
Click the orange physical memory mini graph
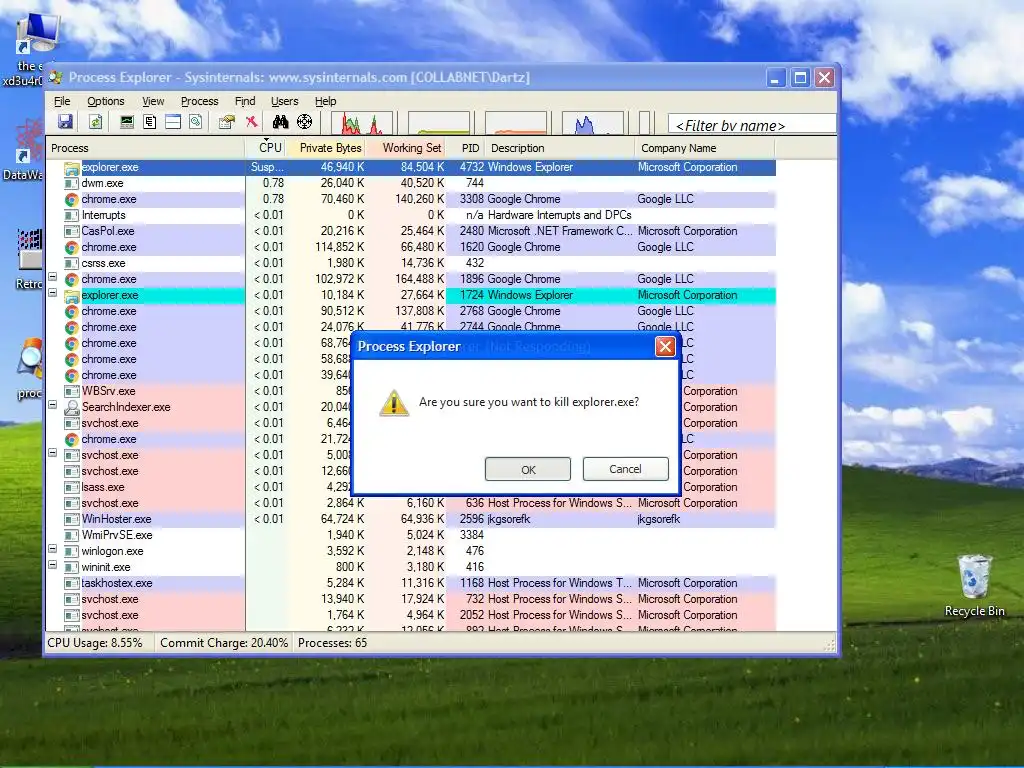tap(515, 123)
